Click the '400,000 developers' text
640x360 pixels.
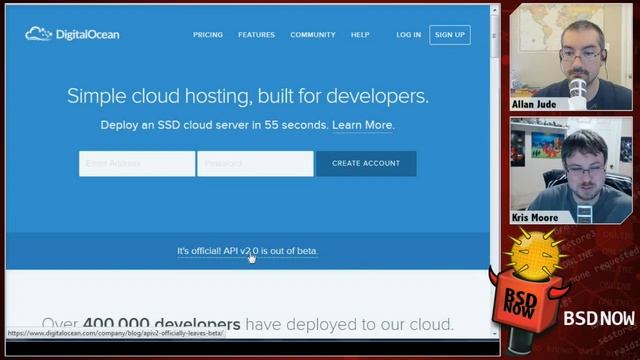(x=162, y=324)
